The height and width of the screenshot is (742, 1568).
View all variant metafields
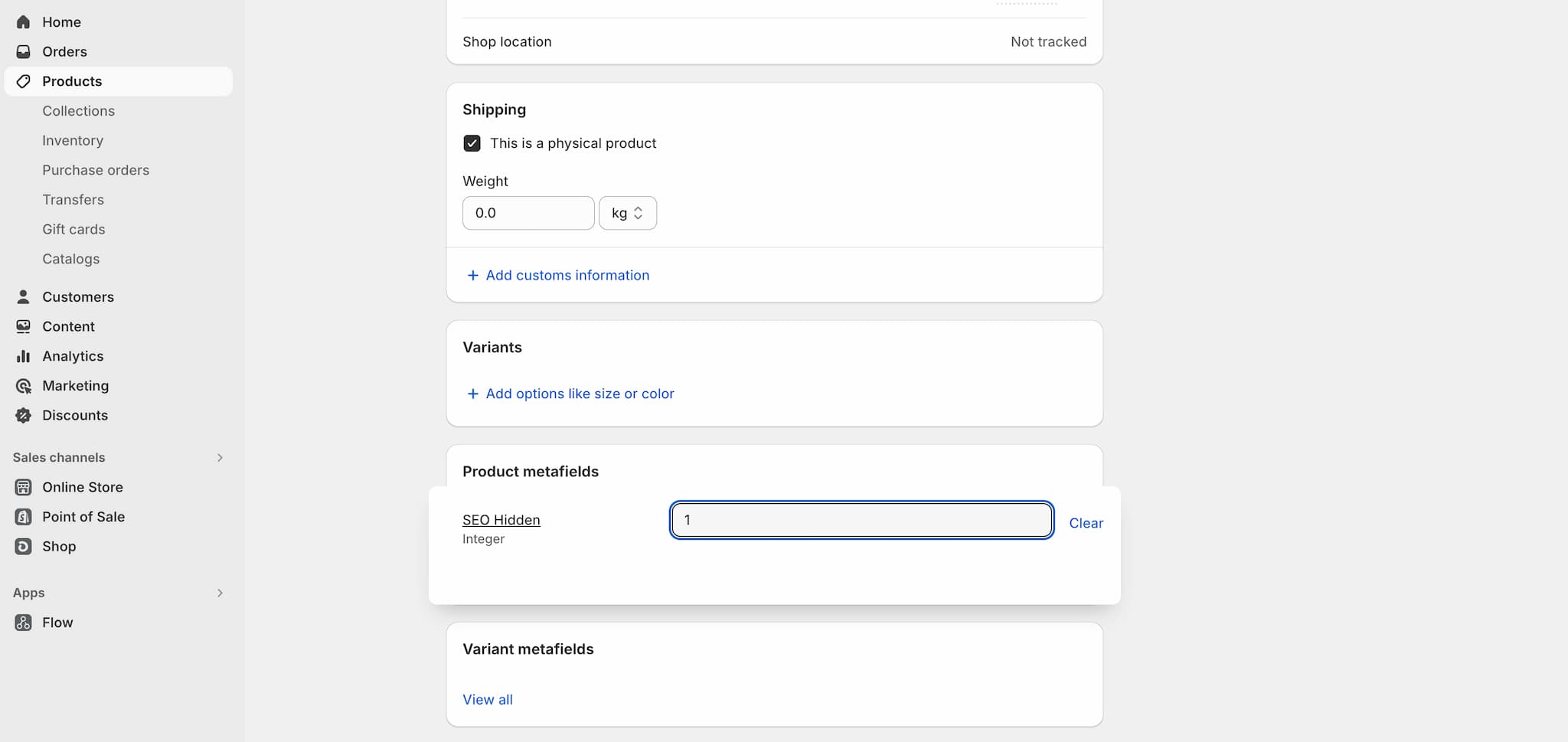[488, 700]
